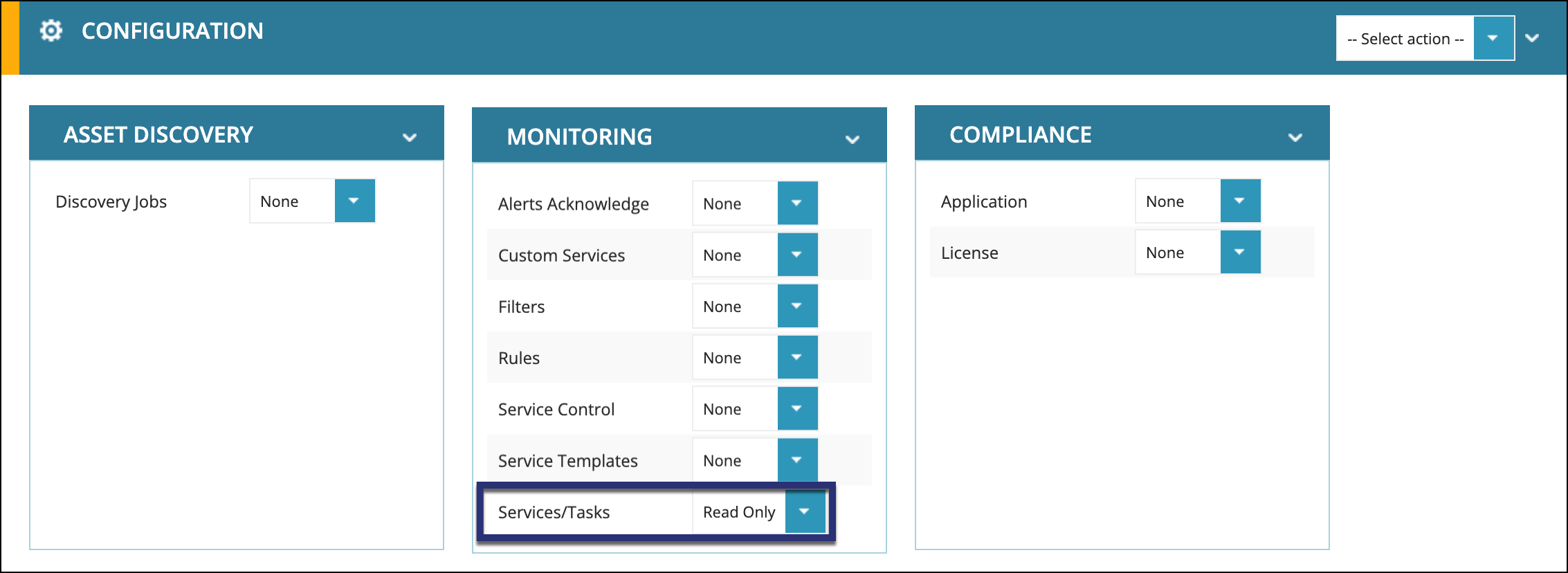Click the Filters label
This screenshot has height=573, width=1568.
pyautogui.click(x=521, y=307)
